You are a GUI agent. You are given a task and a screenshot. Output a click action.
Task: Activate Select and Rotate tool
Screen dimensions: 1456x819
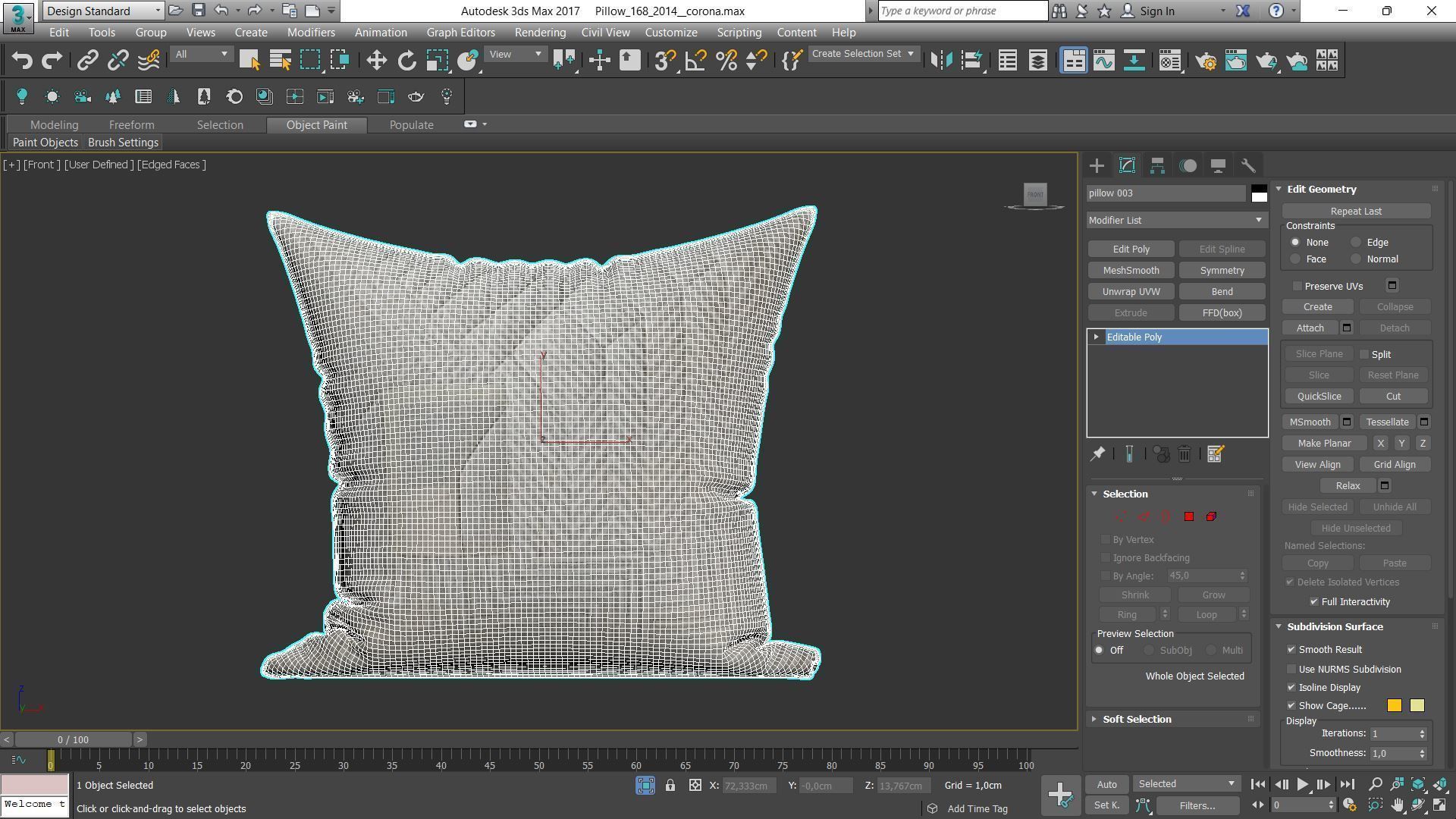click(407, 61)
